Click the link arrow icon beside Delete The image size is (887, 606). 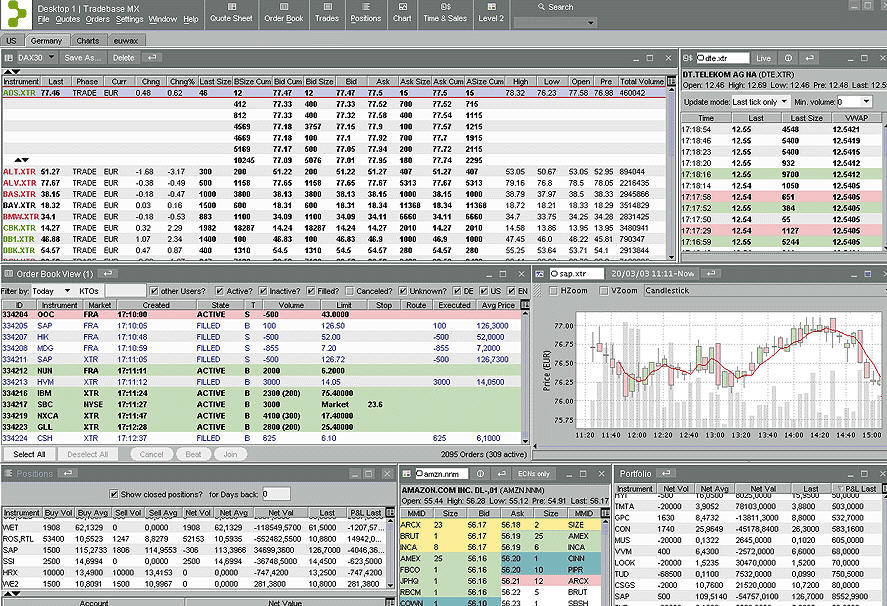pos(152,58)
